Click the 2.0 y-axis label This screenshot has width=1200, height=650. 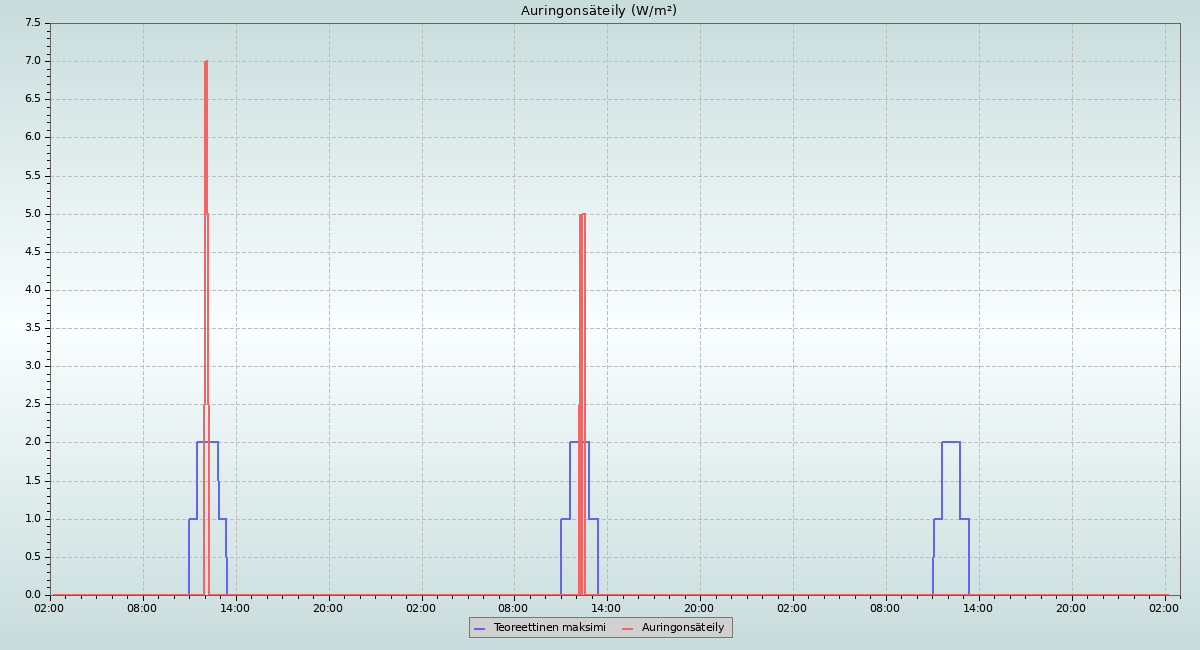point(32,442)
